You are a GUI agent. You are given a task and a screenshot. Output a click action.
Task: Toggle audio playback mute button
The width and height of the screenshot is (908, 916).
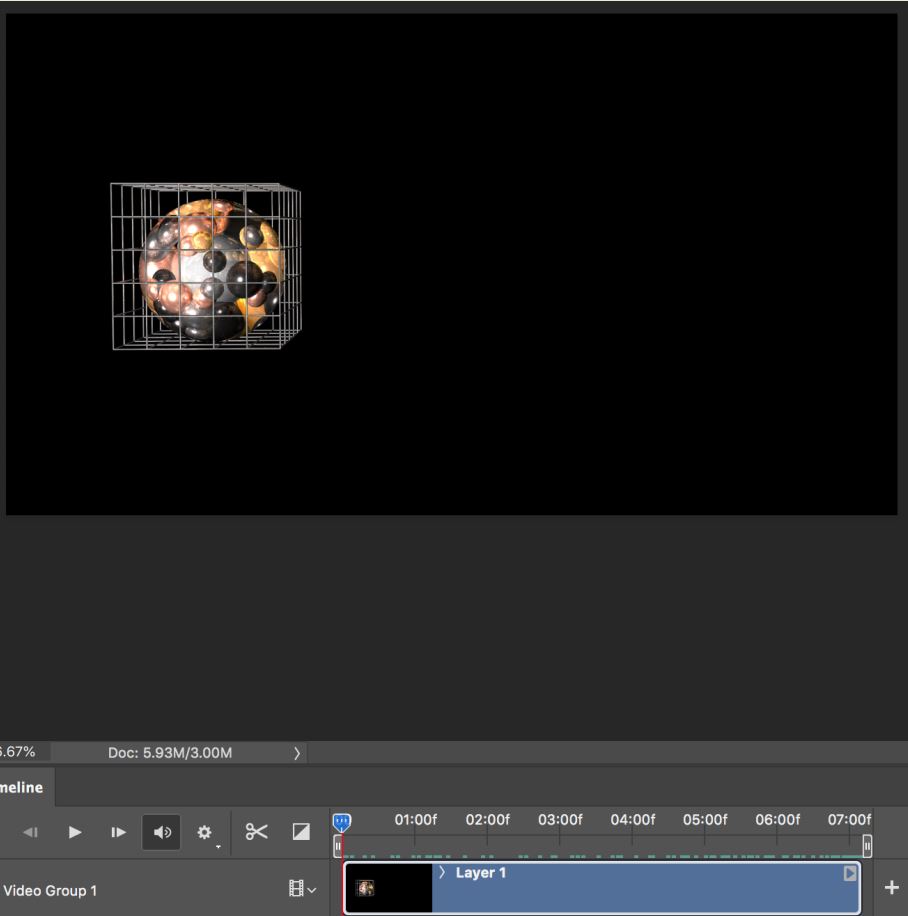[x=161, y=832]
